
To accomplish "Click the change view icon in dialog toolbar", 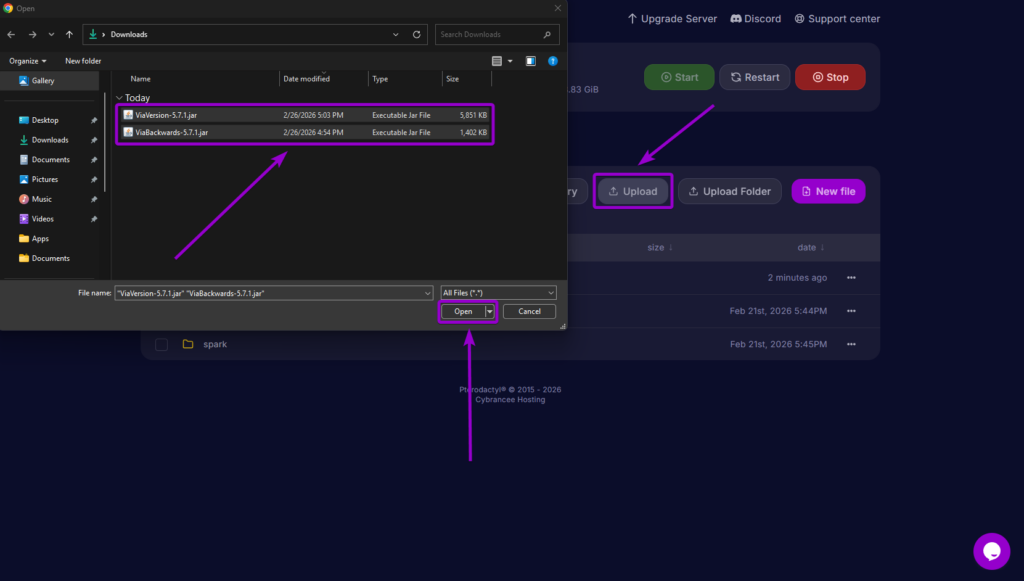I will [497, 60].
